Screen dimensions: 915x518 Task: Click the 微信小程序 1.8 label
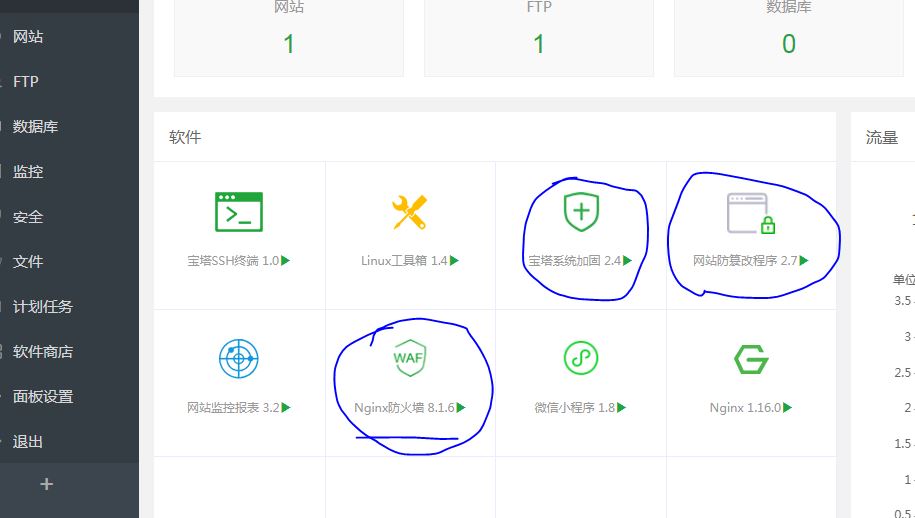point(575,408)
